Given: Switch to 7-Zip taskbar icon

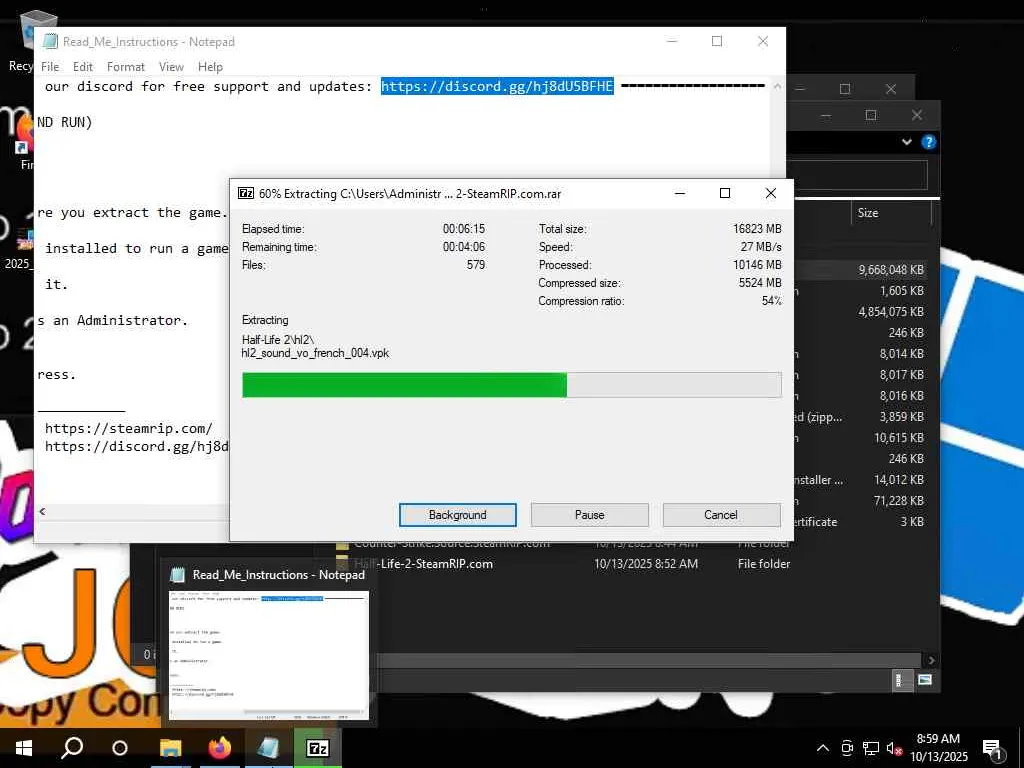Looking at the screenshot, I should (x=317, y=748).
